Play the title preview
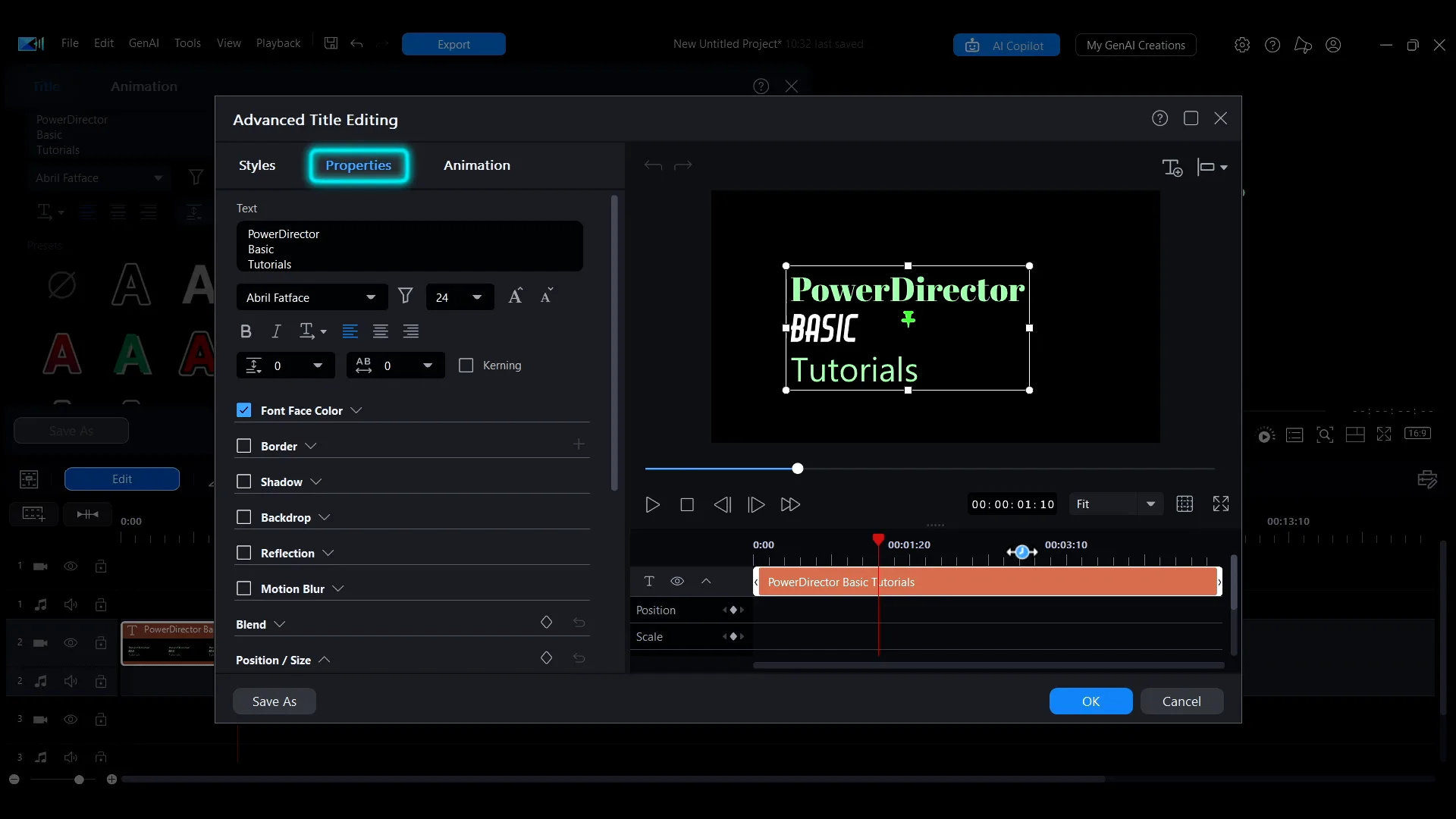This screenshot has height=819, width=1456. [x=652, y=505]
